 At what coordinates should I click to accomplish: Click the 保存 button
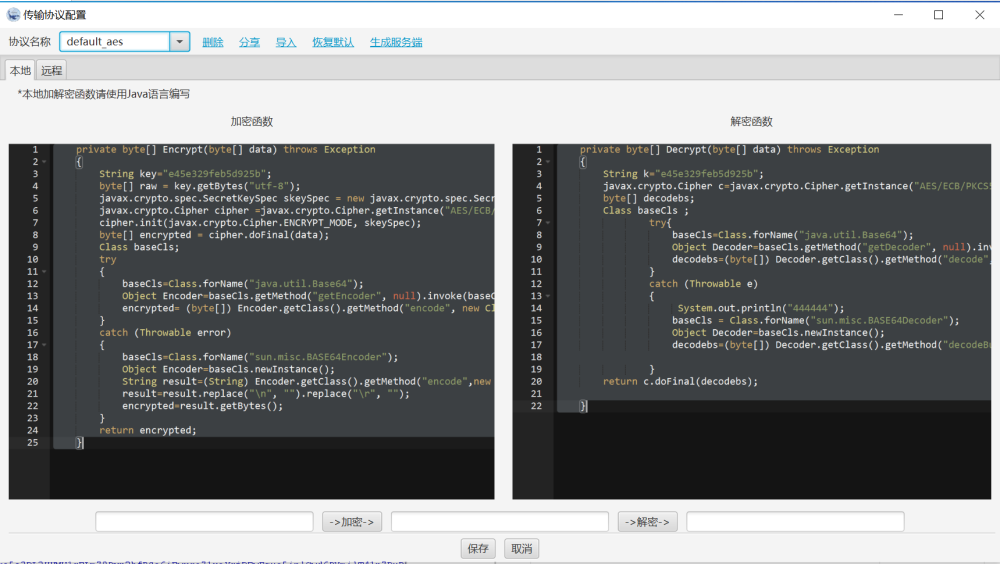[478, 548]
